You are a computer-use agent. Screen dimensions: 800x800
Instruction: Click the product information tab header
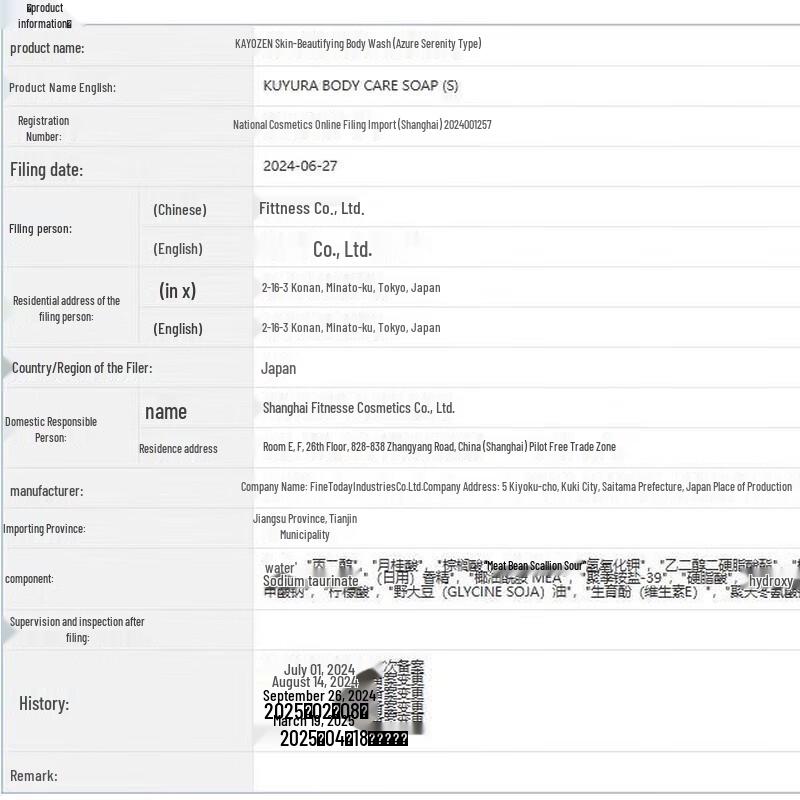(44, 16)
